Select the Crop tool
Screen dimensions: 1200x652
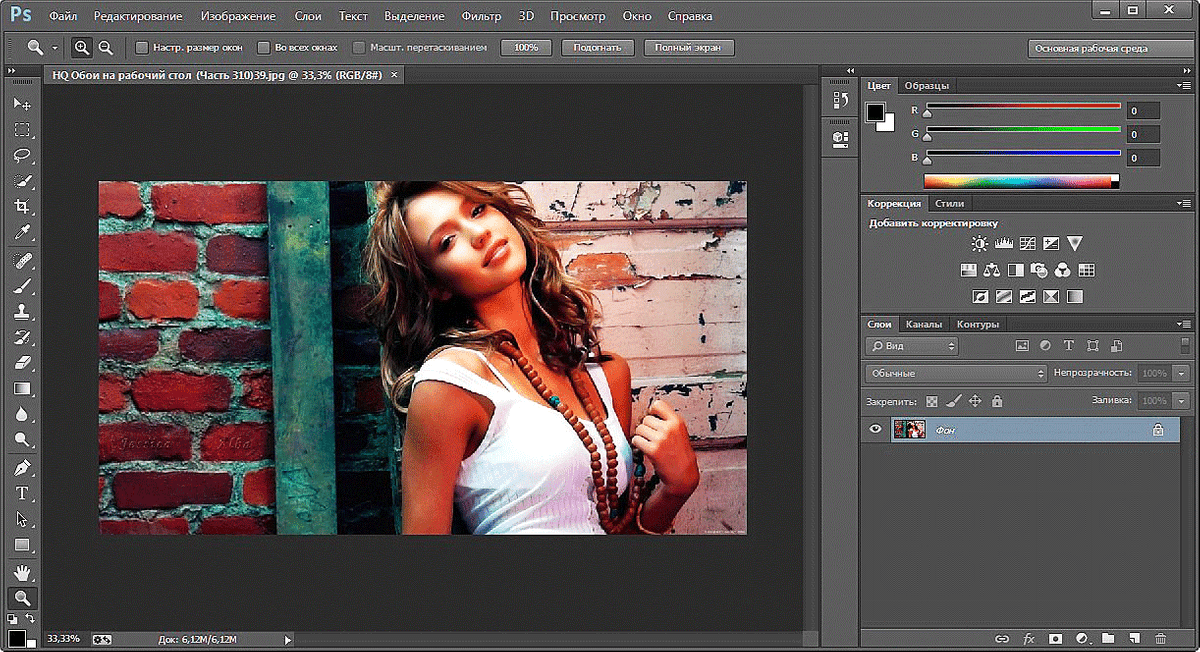pyautogui.click(x=22, y=207)
